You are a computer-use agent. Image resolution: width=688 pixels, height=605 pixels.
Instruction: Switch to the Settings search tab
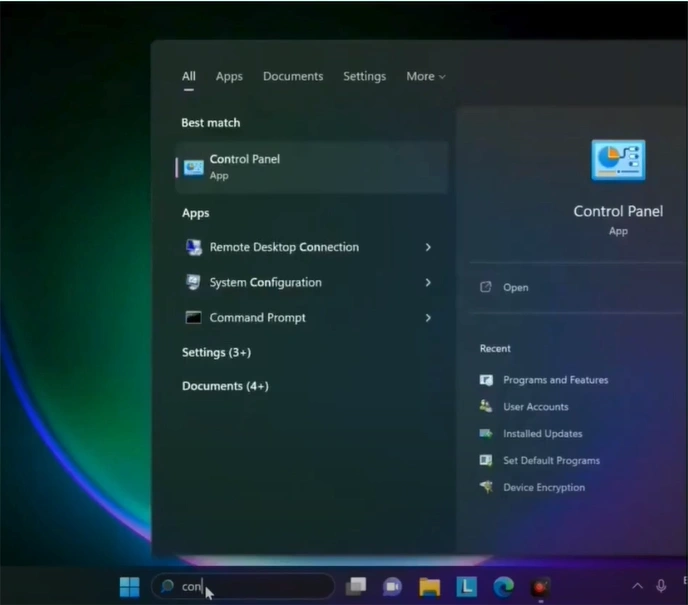(x=364, y=77)
